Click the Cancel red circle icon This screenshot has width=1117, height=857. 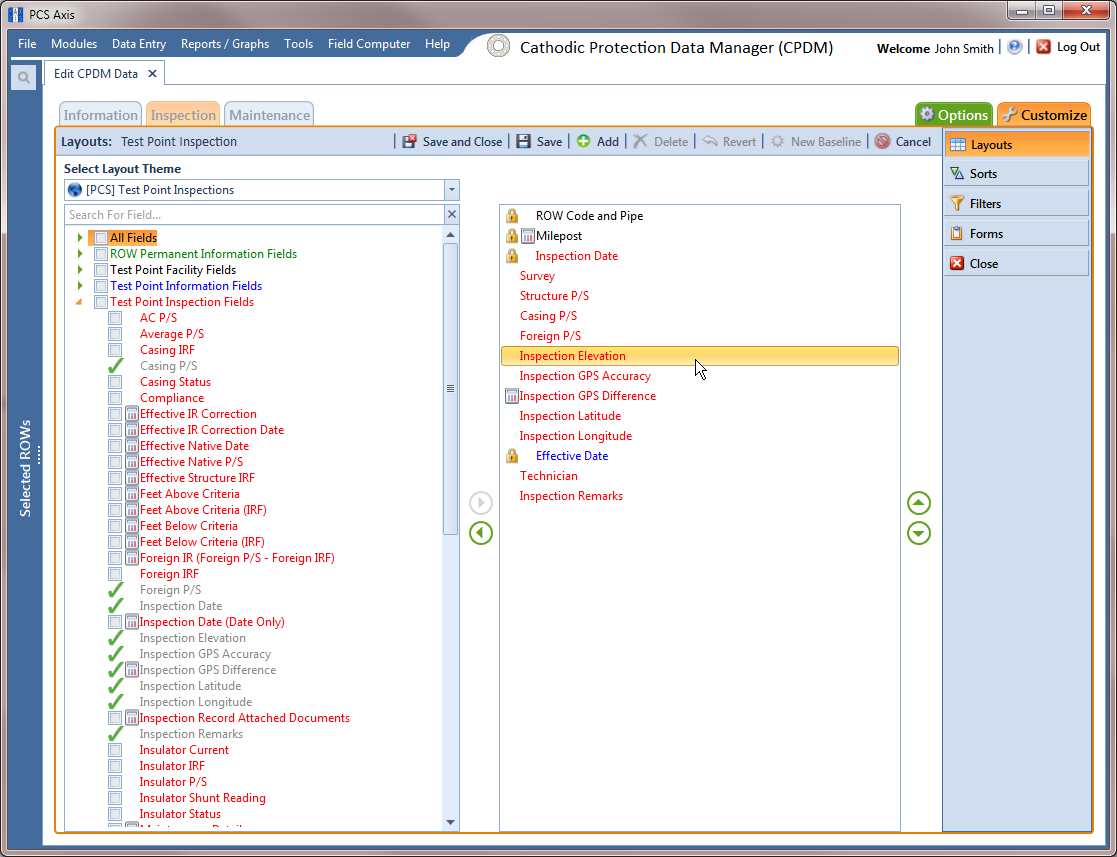(883, 141)
